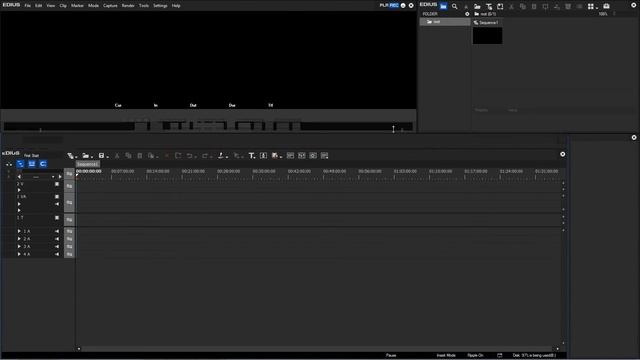Click the Save Project disk icon

101,156
